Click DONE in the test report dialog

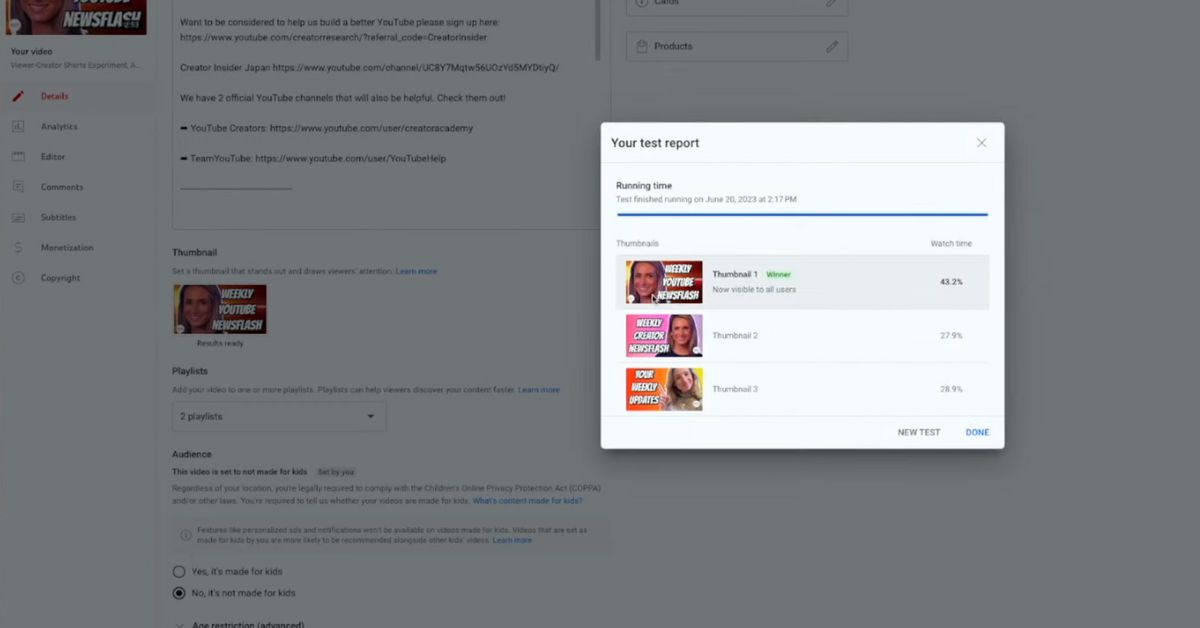[x=977, y=432]
